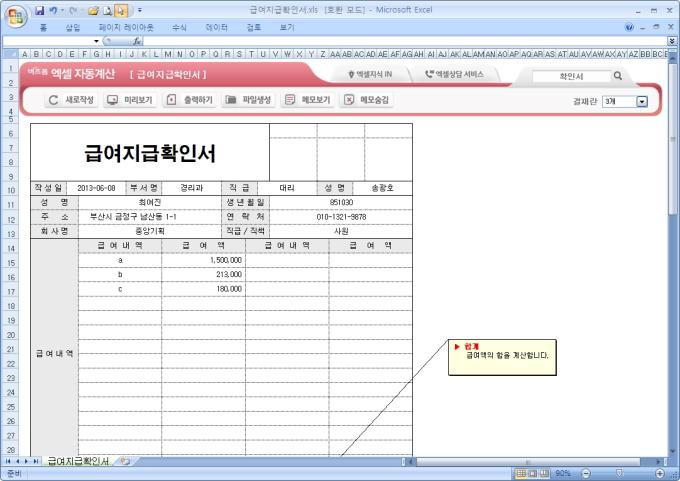Save the workbook from quick access toolbar
680x481 pixels.
(39, 10)
